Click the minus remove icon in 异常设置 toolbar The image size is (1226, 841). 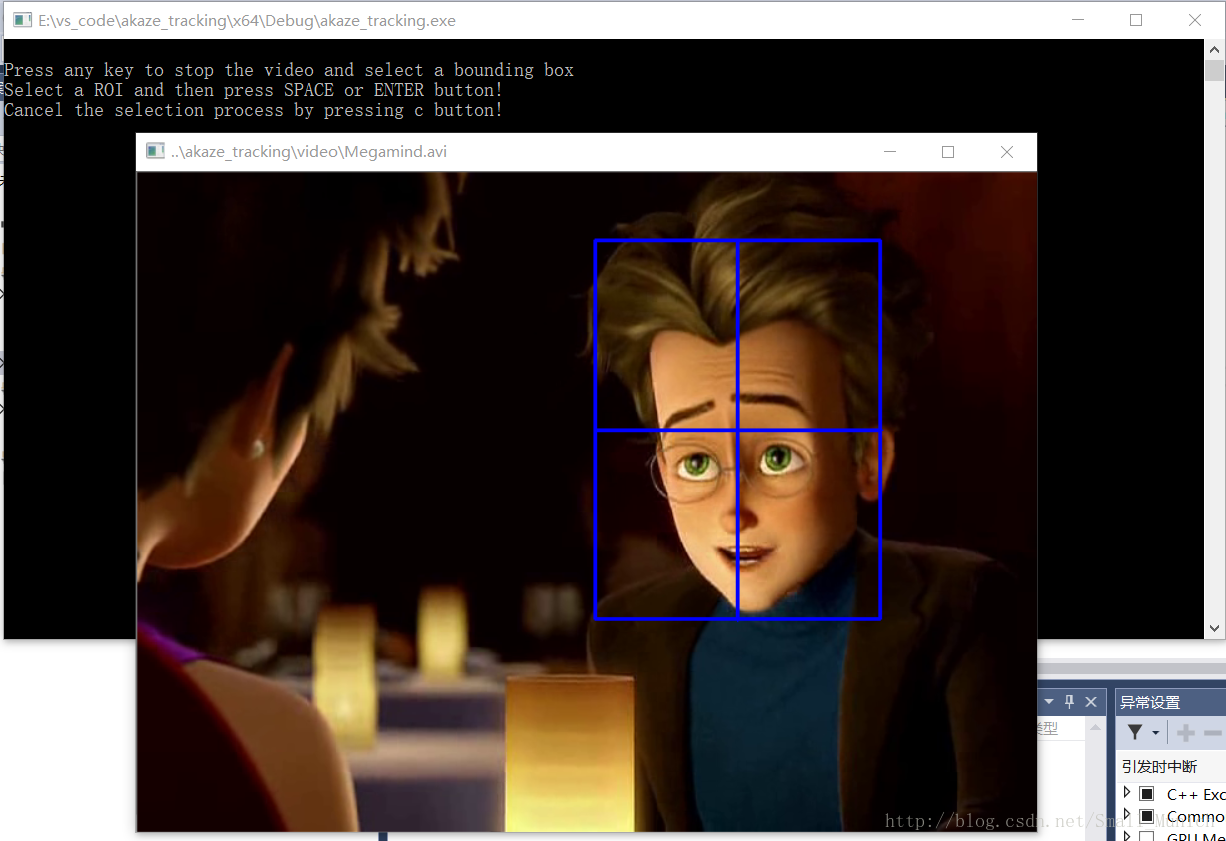coord(1213,733)
